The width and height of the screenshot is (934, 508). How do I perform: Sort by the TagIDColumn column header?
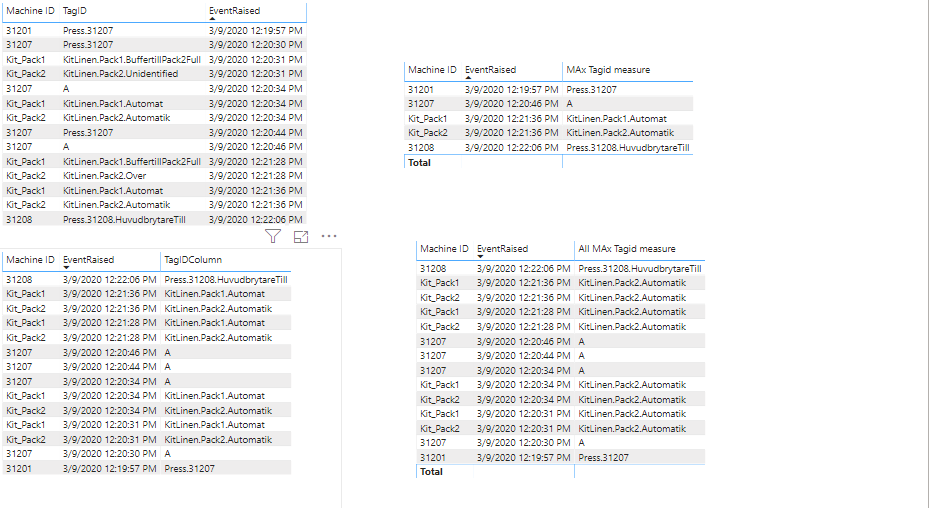[x=193, y=260]
